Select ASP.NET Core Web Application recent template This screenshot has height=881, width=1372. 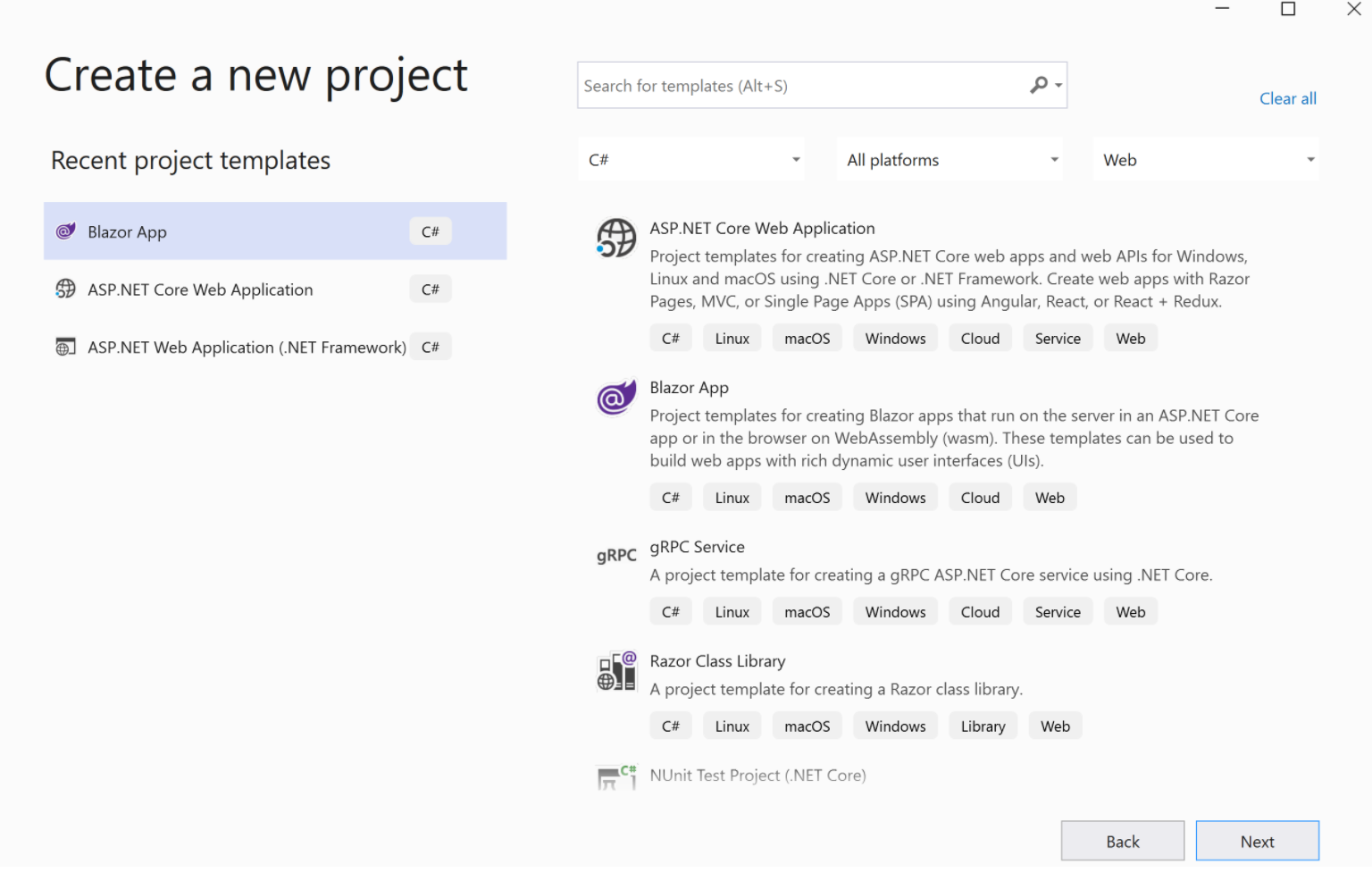(275, 289)
